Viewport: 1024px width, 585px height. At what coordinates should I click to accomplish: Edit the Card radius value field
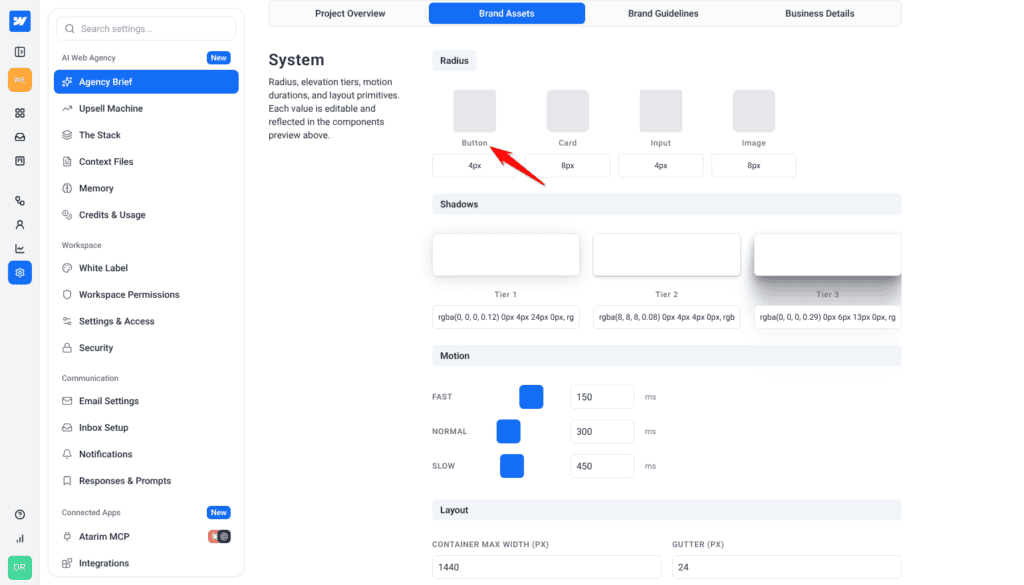pyautogui.click(x=568, y=166)
